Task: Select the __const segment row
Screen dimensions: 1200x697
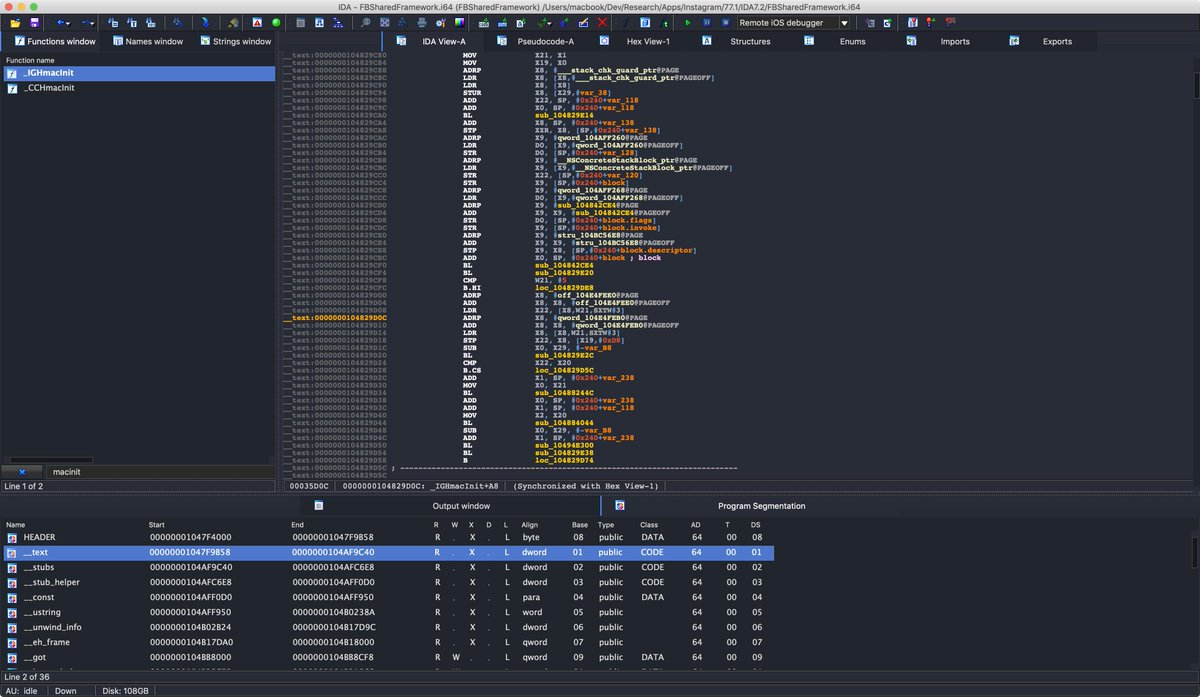Action: [388, 597]
